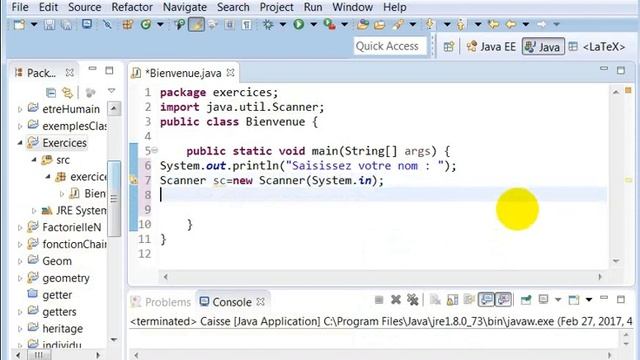
Task: Expand the etreHumain project
Action: 20,109
